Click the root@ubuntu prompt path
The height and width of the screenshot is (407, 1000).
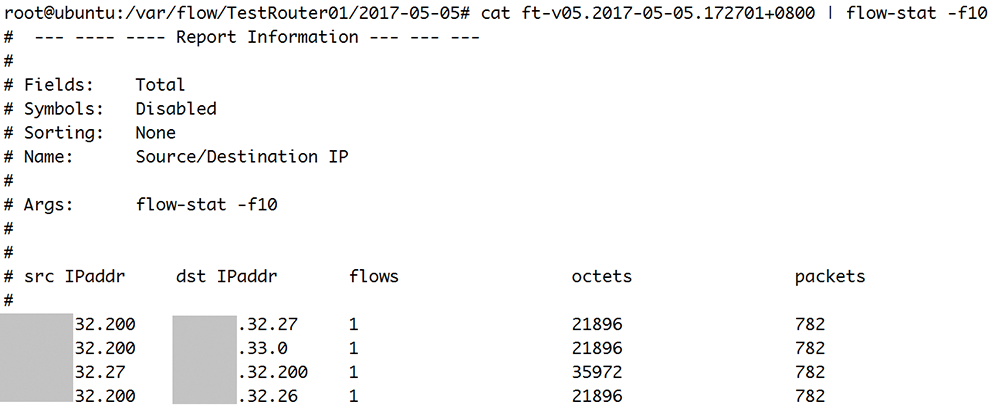[x=237, y=13]
